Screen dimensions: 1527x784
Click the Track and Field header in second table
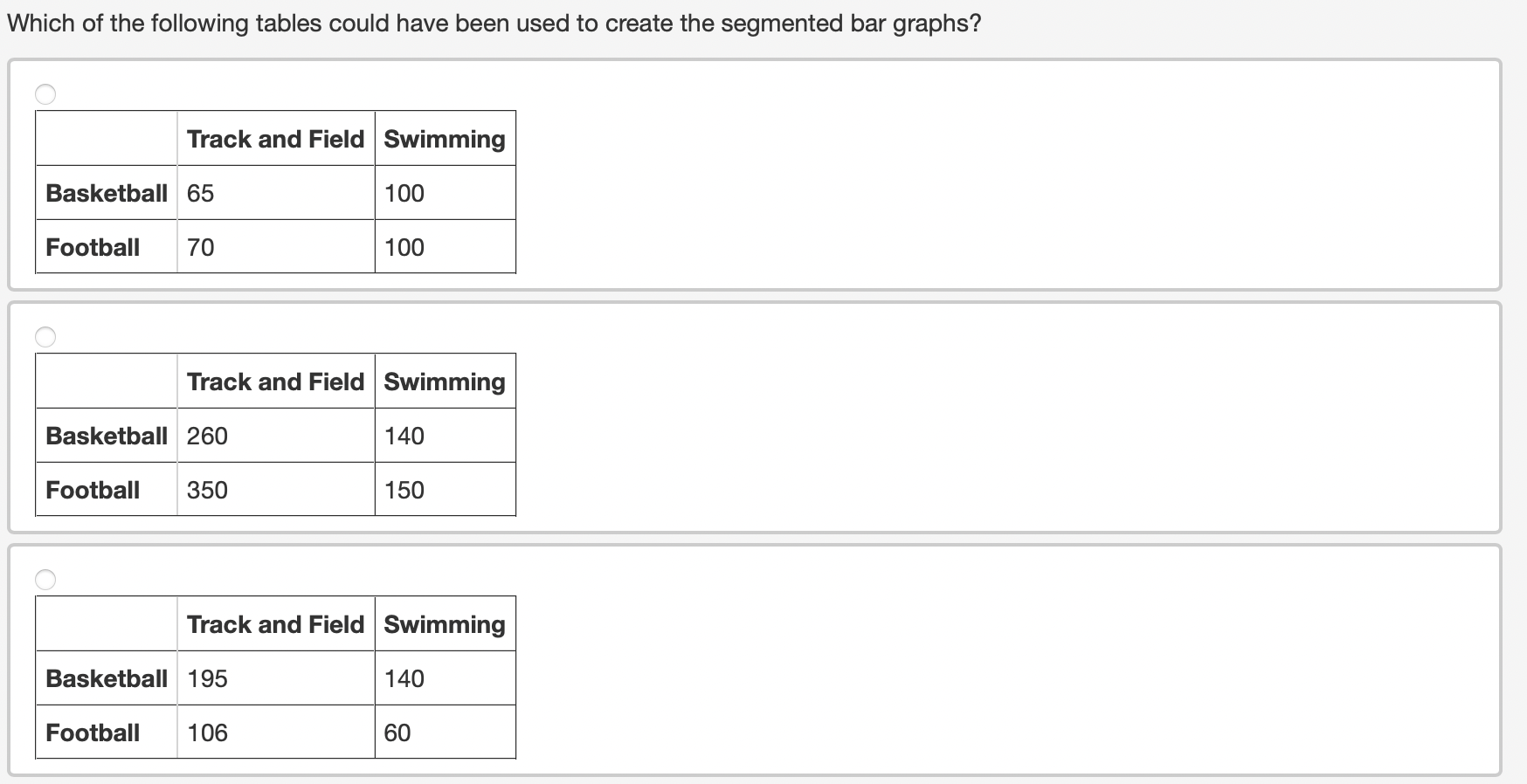[x=275, y=381]
